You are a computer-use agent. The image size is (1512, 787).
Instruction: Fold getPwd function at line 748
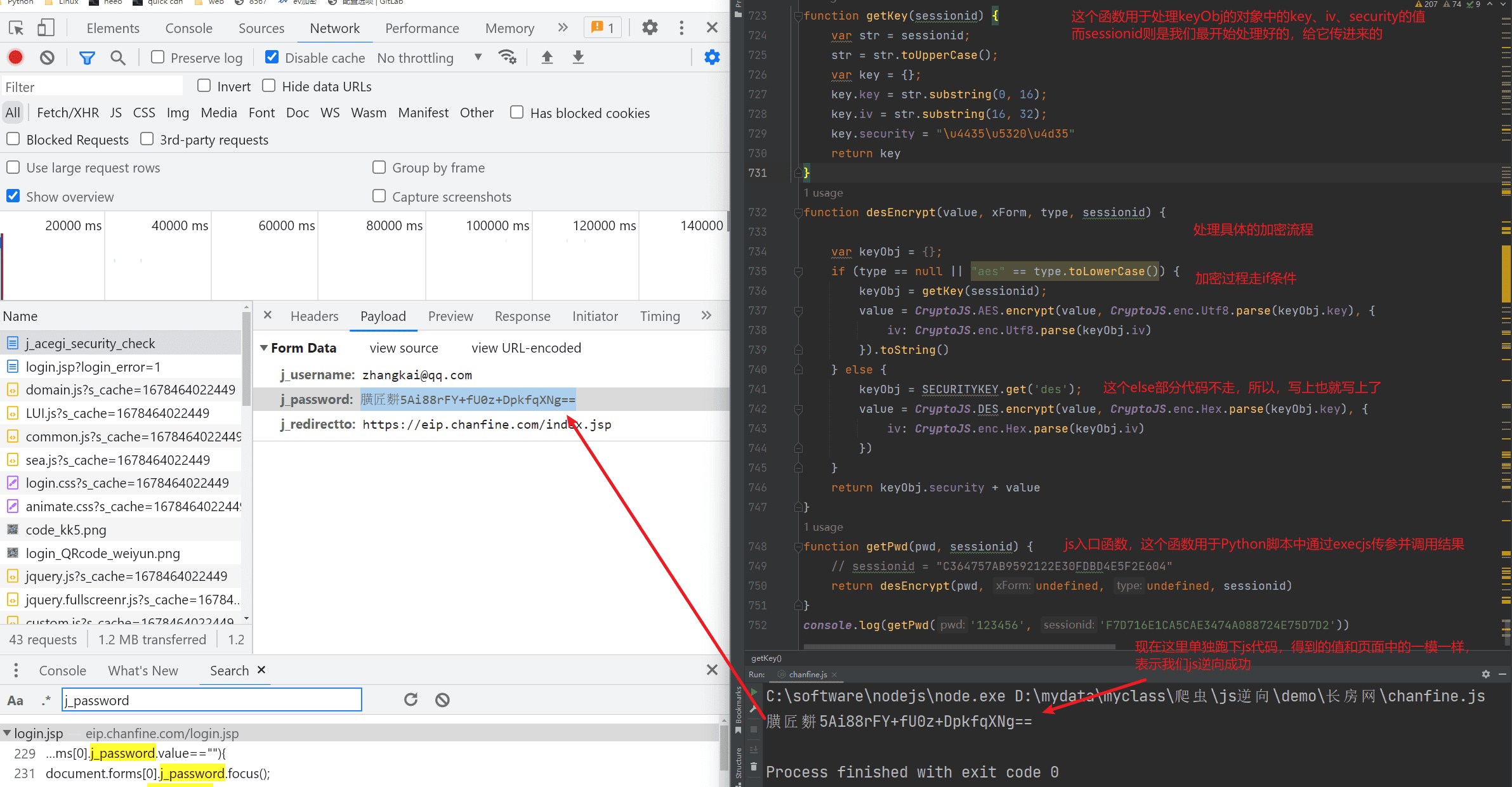pos(798,547)
